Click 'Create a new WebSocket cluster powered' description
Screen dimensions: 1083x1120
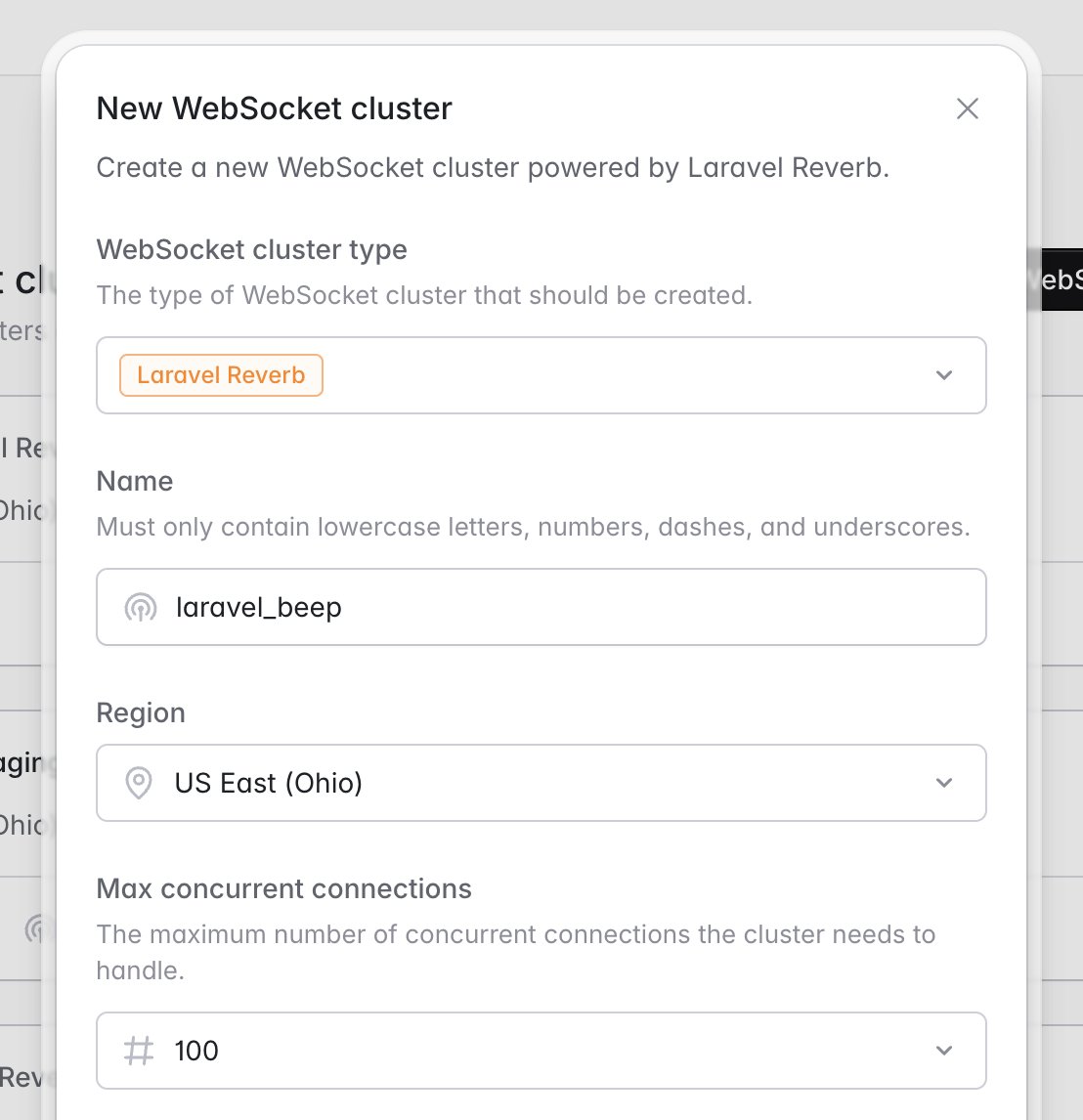[x=493, y=168]
